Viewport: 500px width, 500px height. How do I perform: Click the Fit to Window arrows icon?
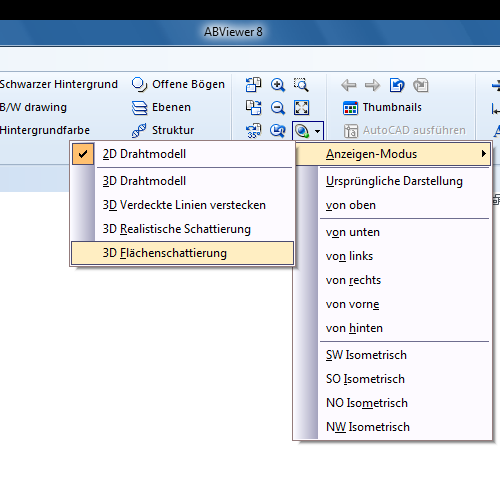[301, 108]
